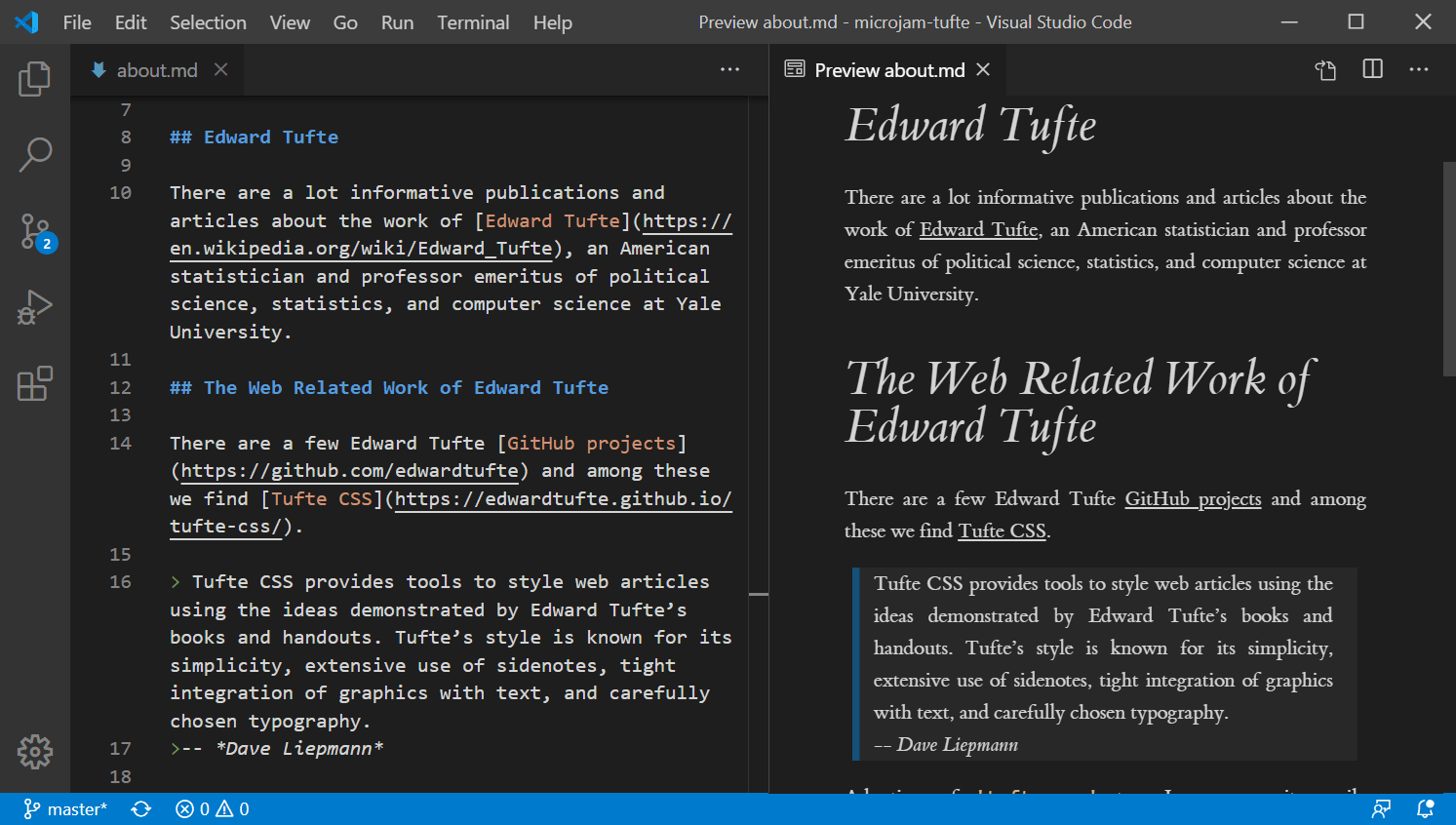This screenshot has height=825, width=1456.
Task: Open the Explorer view in activity bar
Action: point(35,79)
